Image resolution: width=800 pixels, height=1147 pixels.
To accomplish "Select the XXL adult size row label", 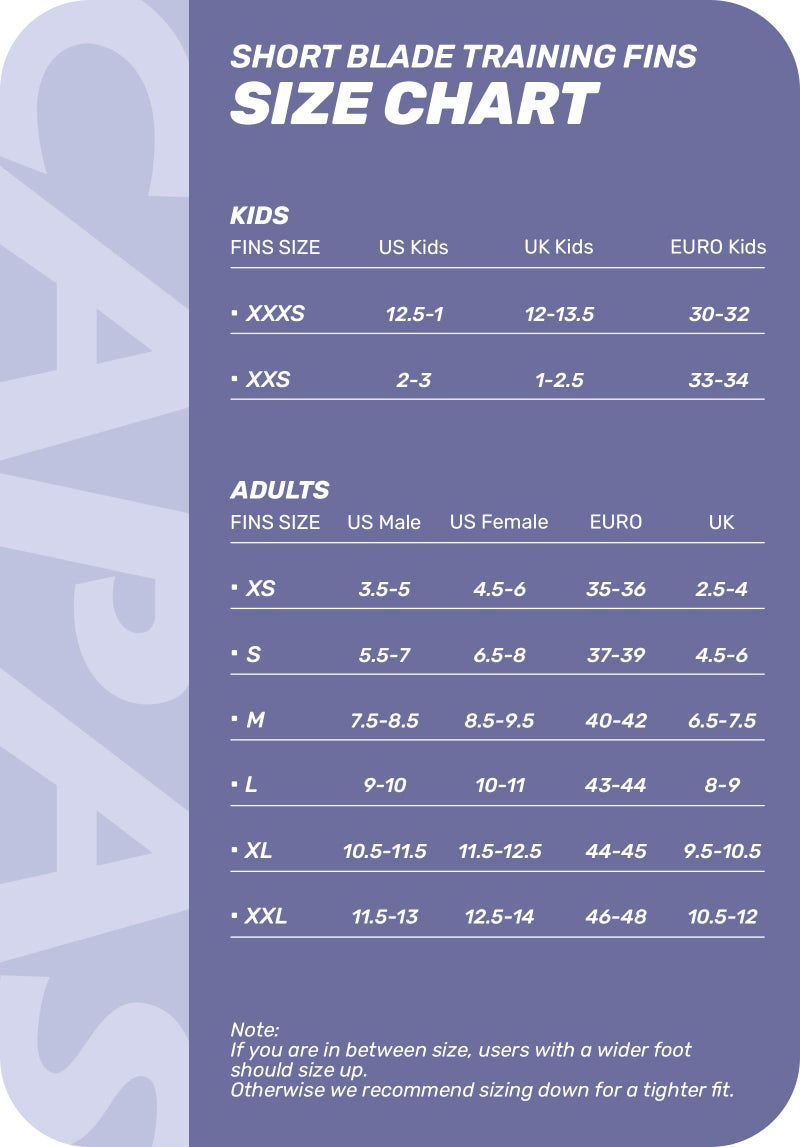I will [265, 916].
